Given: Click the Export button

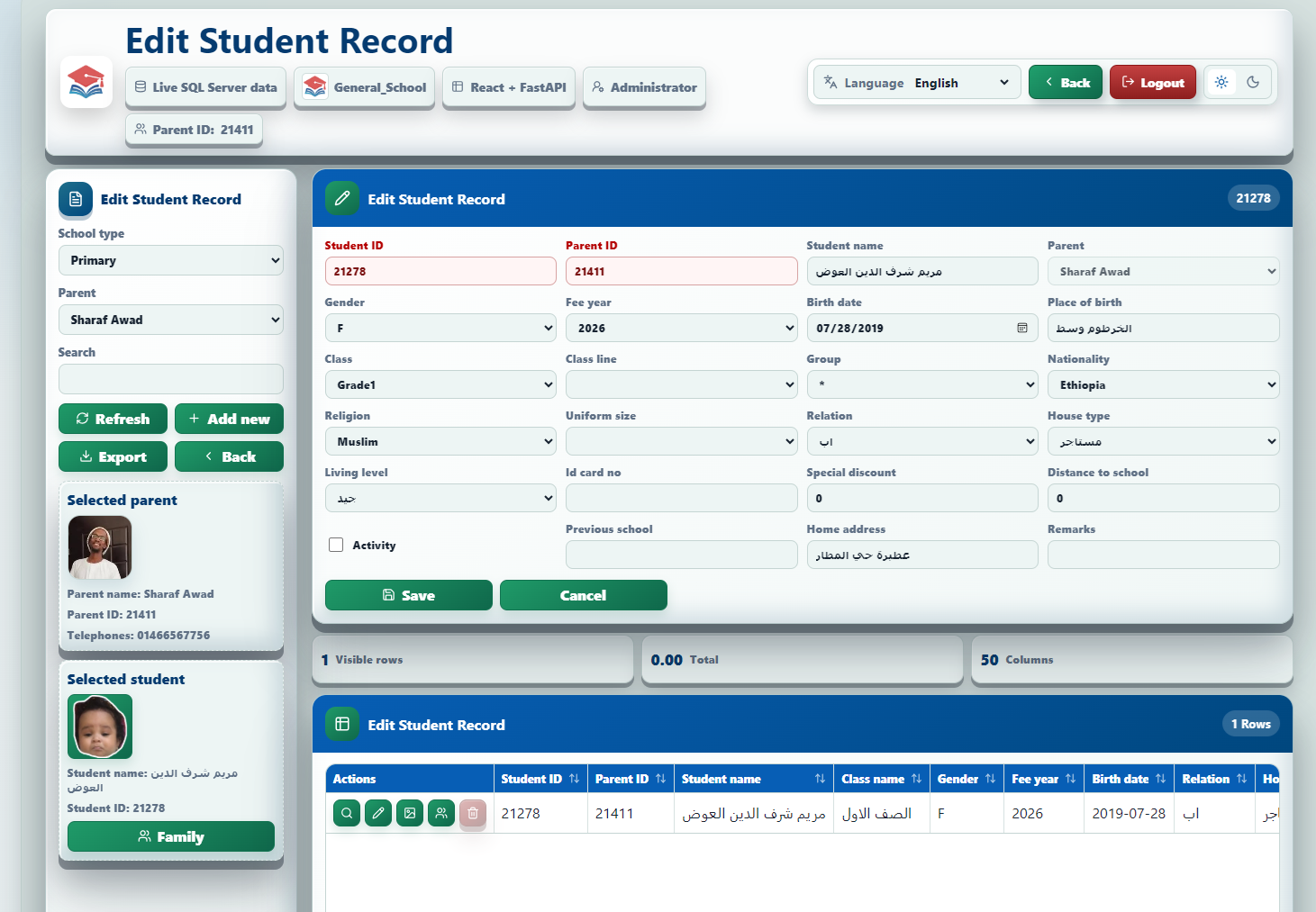Looking at the screenshot, I should point(113,456).
